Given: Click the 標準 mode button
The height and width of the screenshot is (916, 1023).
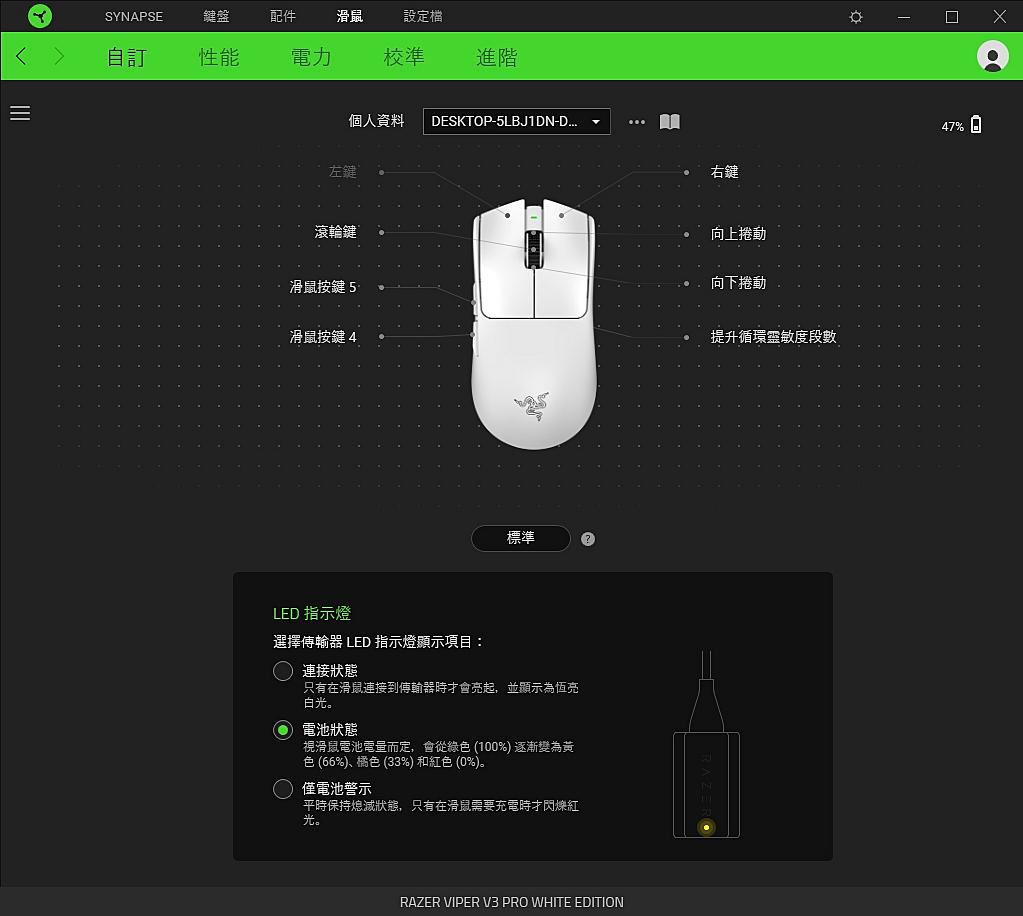Looking at the screenshot, I should pos(520,538).
